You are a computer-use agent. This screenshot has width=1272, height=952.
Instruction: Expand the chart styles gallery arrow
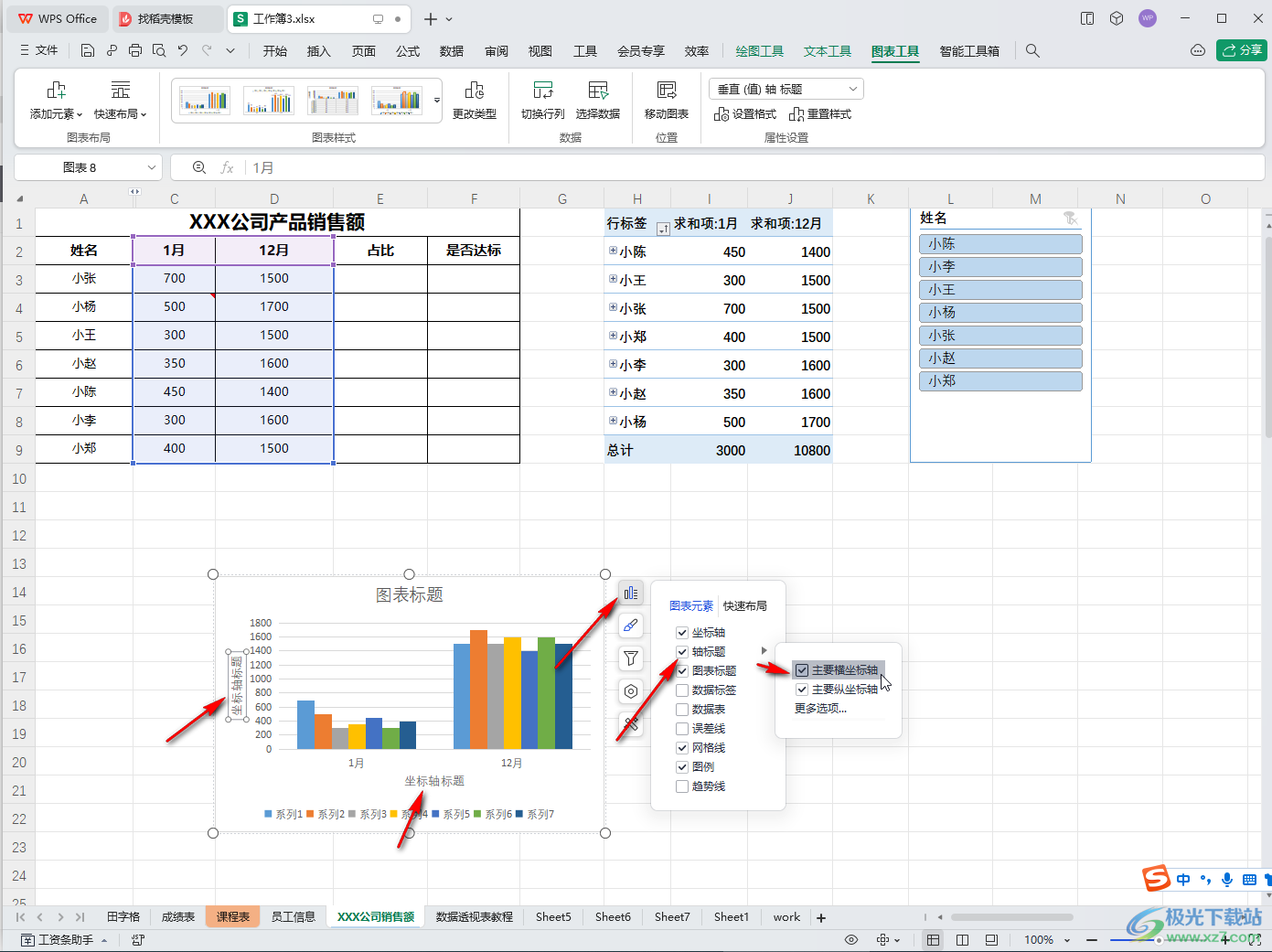(437, 100)
